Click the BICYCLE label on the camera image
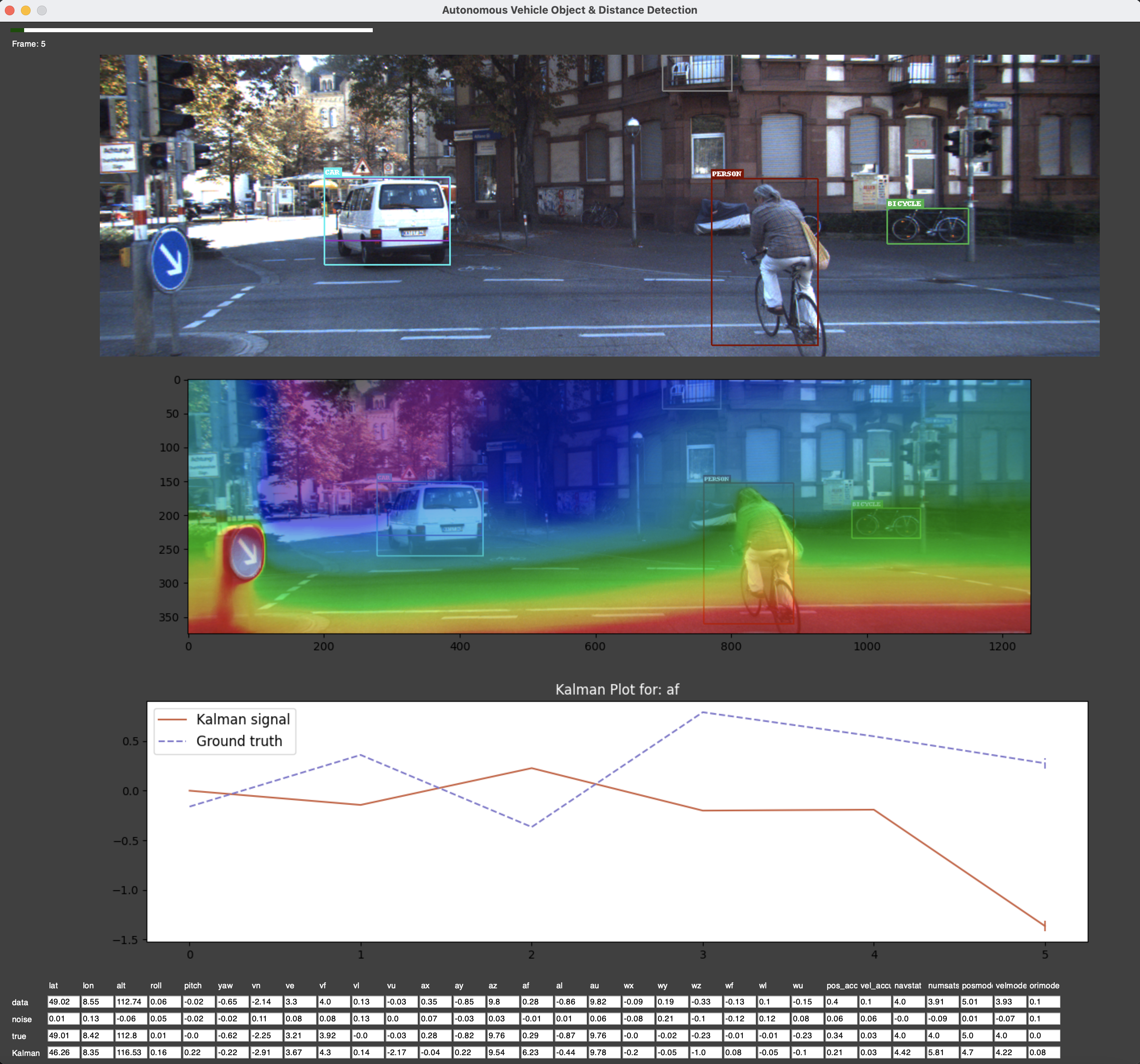The width and height of the screenshot is (1140, 1064). tap(905, 204)
